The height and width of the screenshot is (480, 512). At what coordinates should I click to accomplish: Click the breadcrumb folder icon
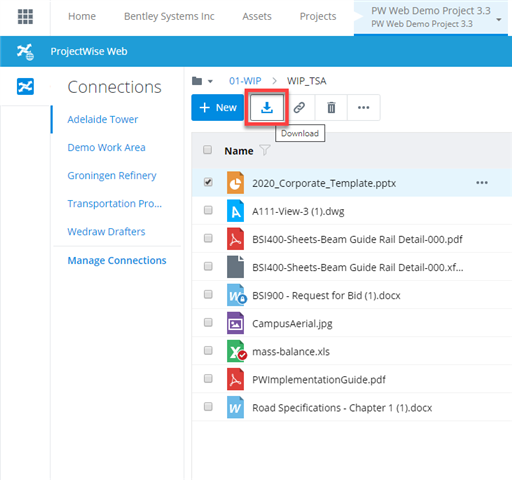click(x=197, y=81)
